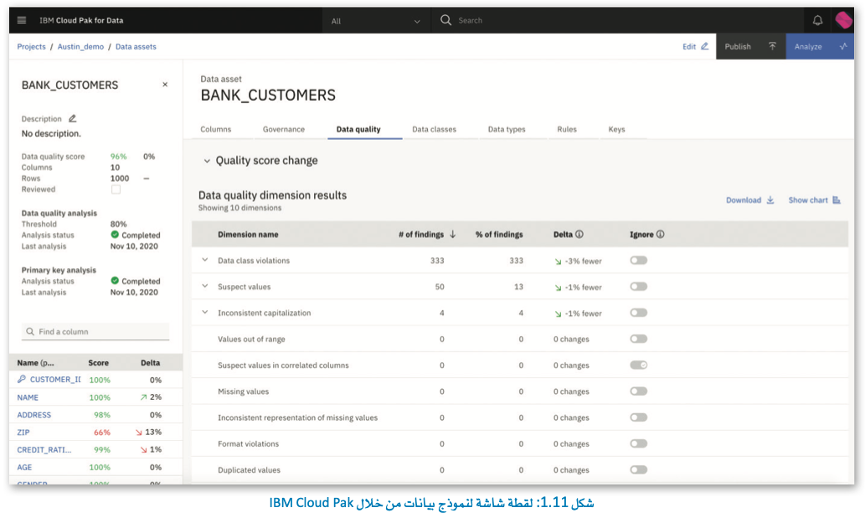Tick the Reviewed checkbox
Image resolution: width=866 pixels, height=518 pixels.
(x=115, y=189)
